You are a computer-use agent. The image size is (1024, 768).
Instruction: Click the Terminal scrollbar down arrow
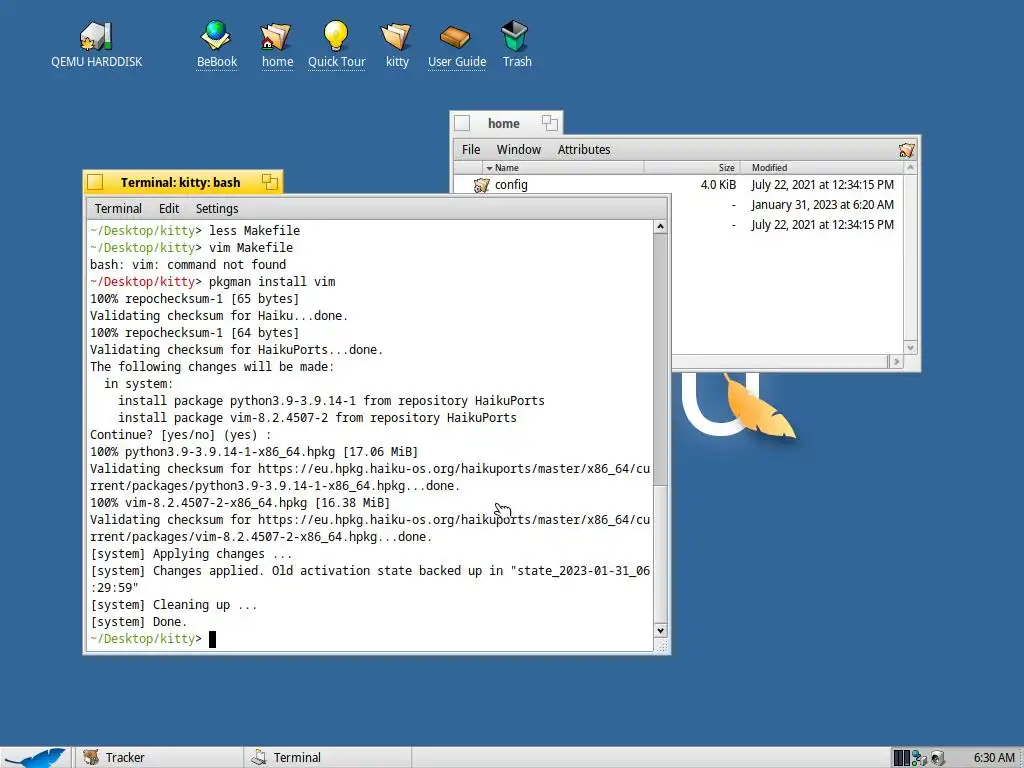660,631
